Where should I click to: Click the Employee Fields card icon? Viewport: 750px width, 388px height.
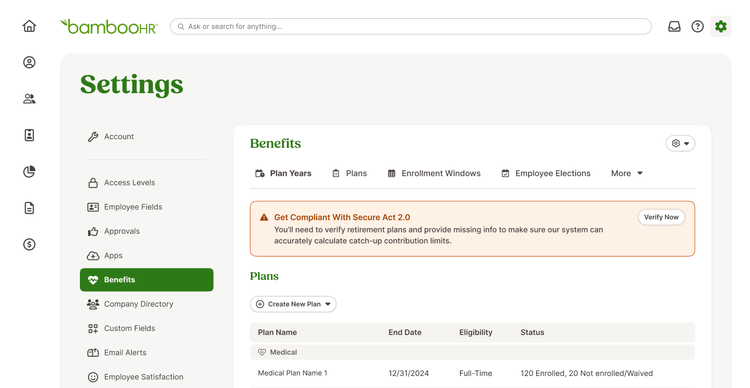93,207
